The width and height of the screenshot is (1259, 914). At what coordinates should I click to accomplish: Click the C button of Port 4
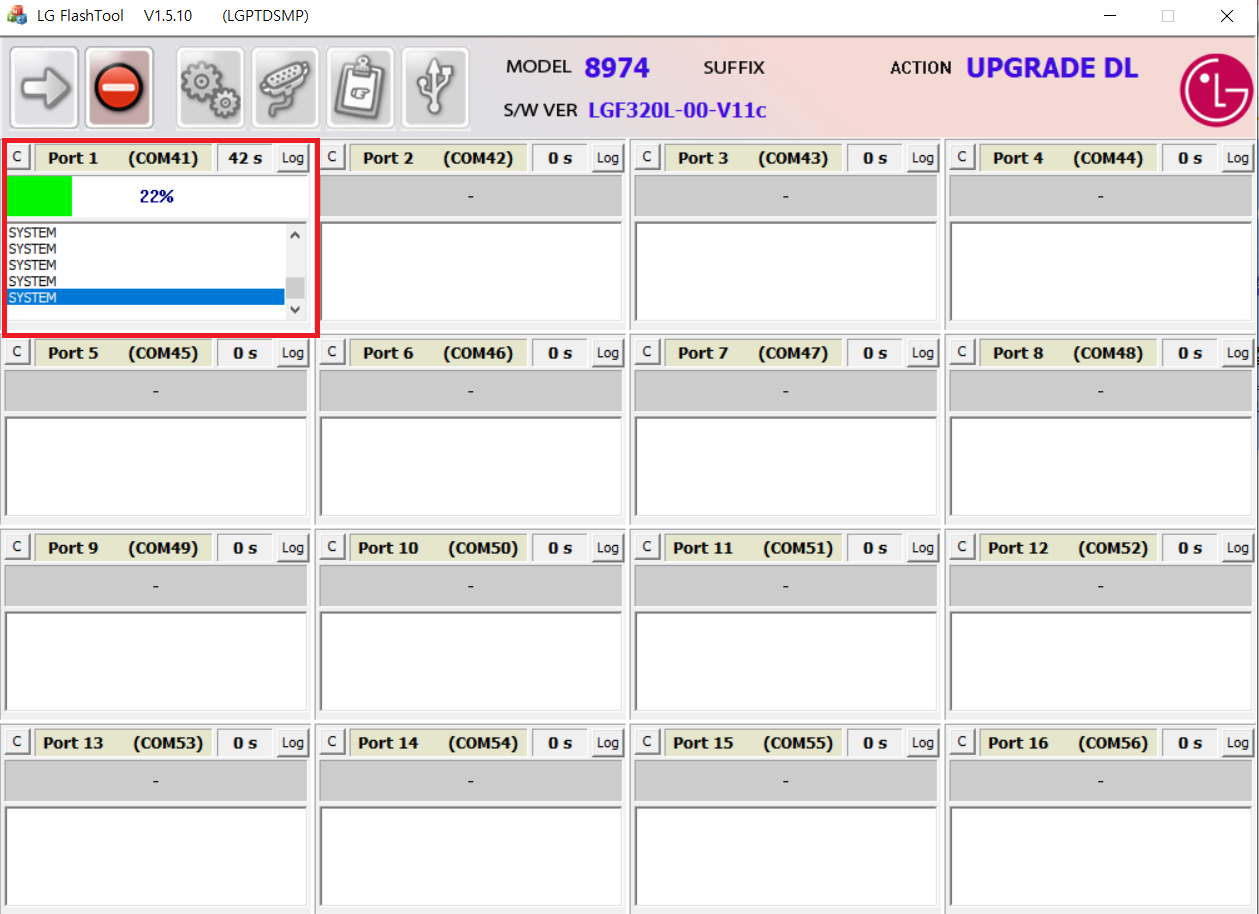pyautogui.click(x=962, y=157)
